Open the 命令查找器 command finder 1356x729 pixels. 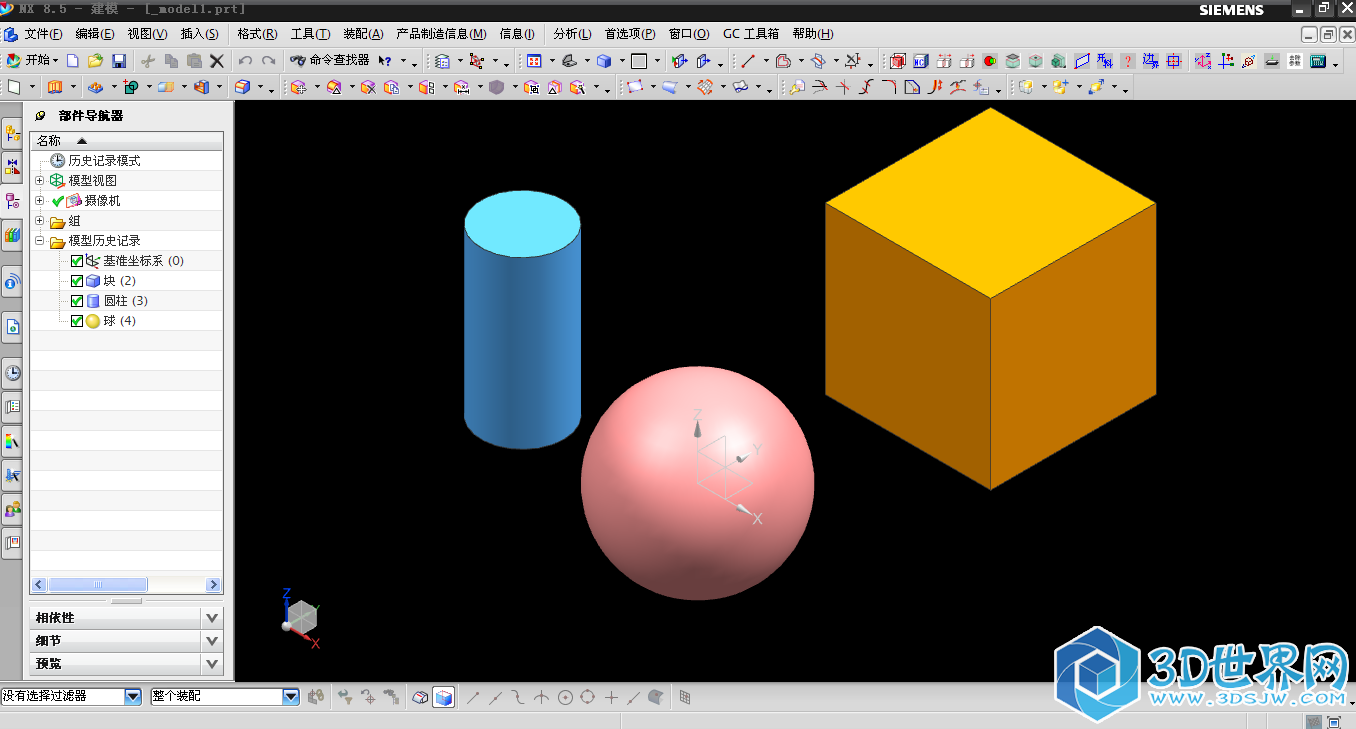coord(330,61)
